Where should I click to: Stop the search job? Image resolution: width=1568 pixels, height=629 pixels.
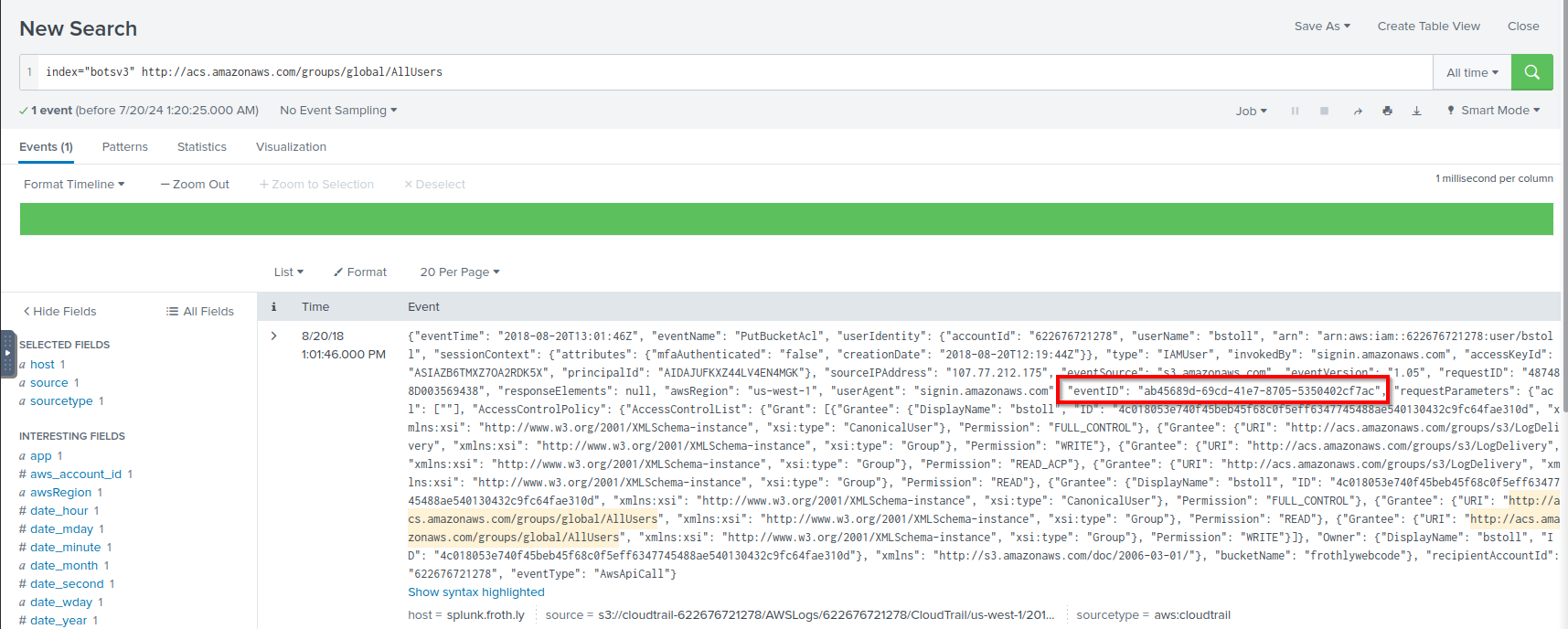click(1324, 111)
